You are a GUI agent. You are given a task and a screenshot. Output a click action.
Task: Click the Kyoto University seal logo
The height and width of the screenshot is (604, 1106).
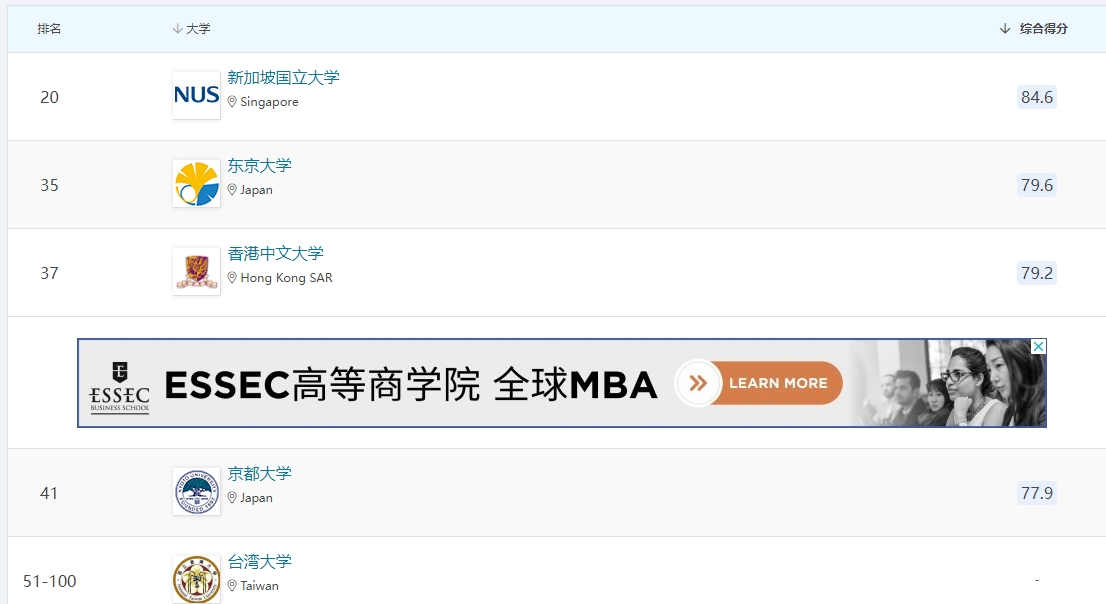[196, 492]
